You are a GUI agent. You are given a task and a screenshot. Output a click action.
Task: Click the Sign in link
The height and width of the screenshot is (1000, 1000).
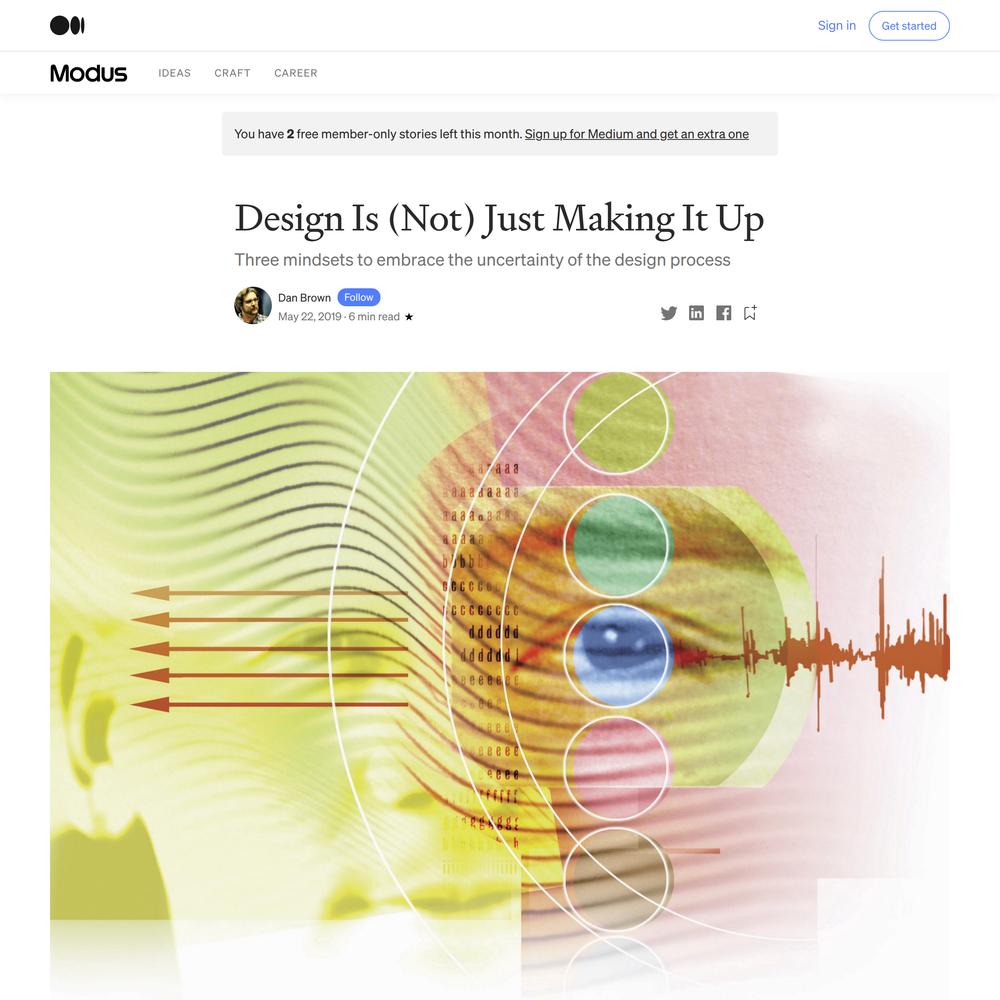point(836,26)
